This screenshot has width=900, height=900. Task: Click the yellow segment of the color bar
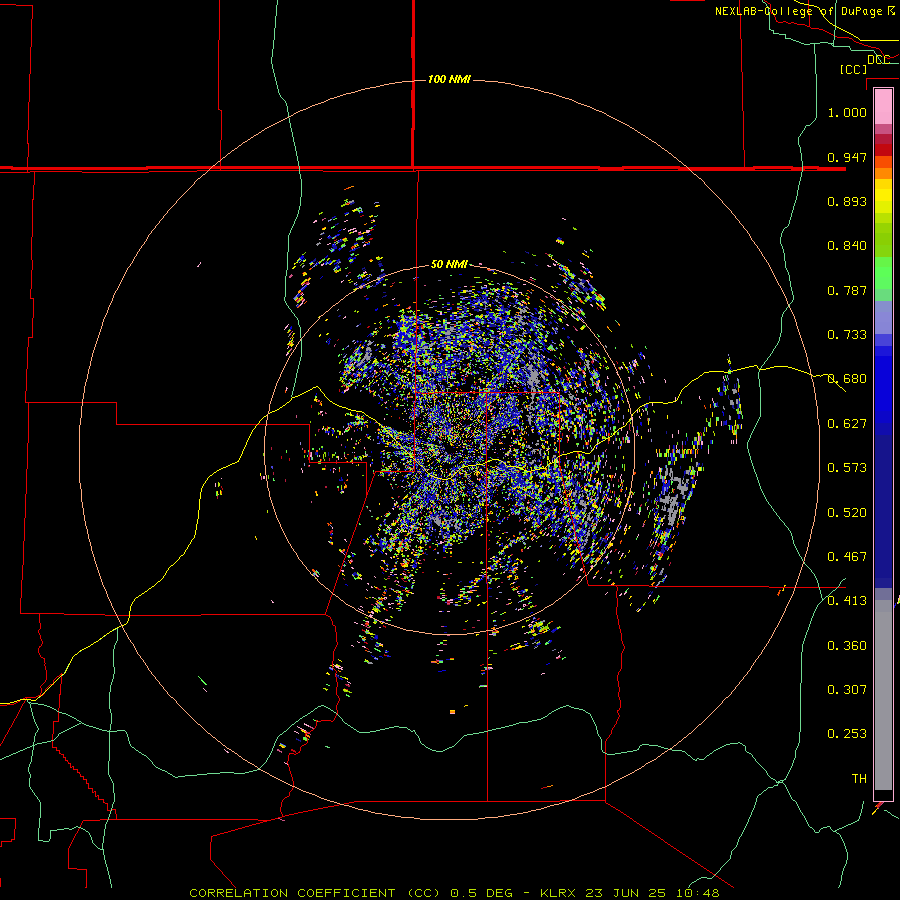pos(883,196)
